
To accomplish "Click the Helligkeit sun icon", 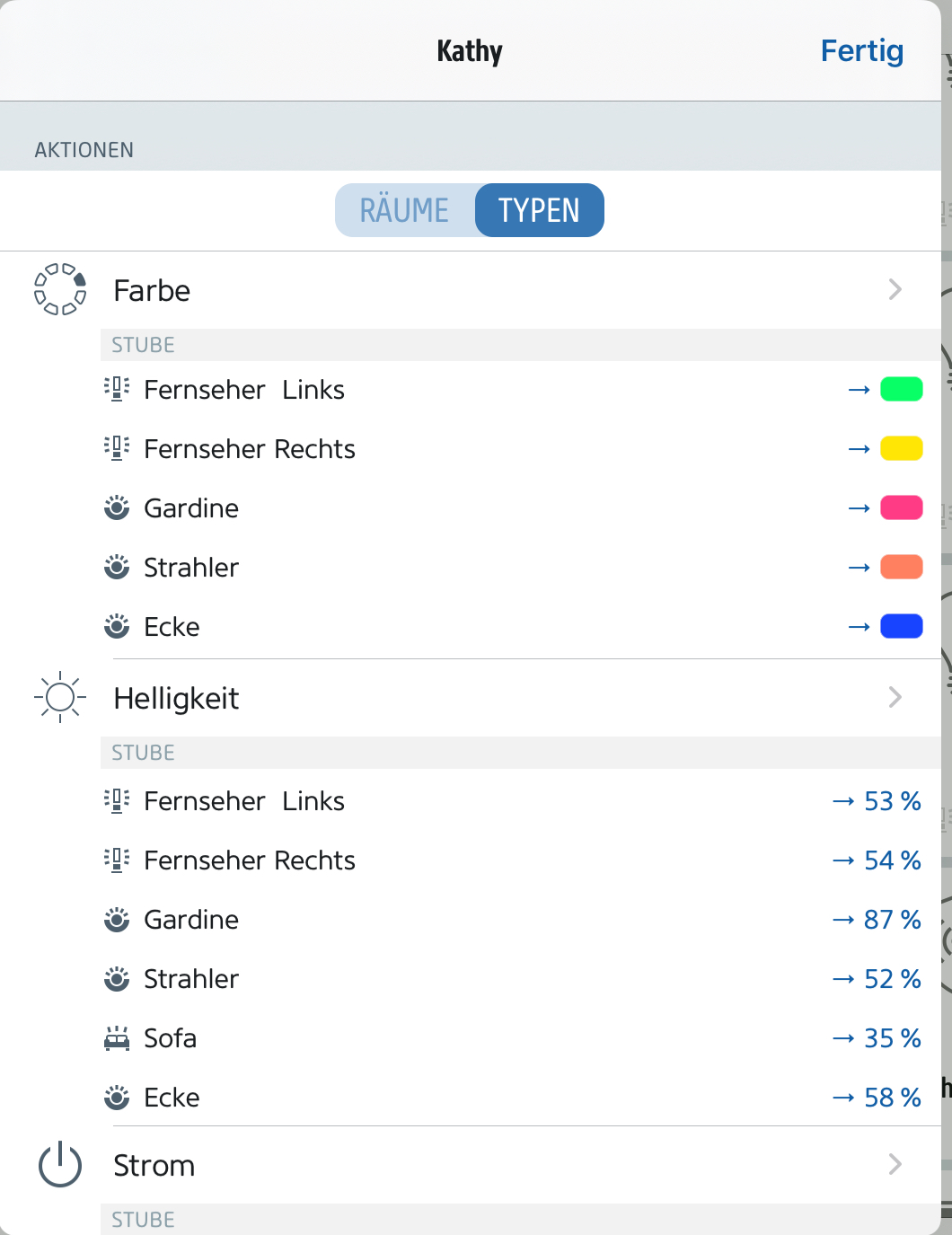I will point(60,697).
